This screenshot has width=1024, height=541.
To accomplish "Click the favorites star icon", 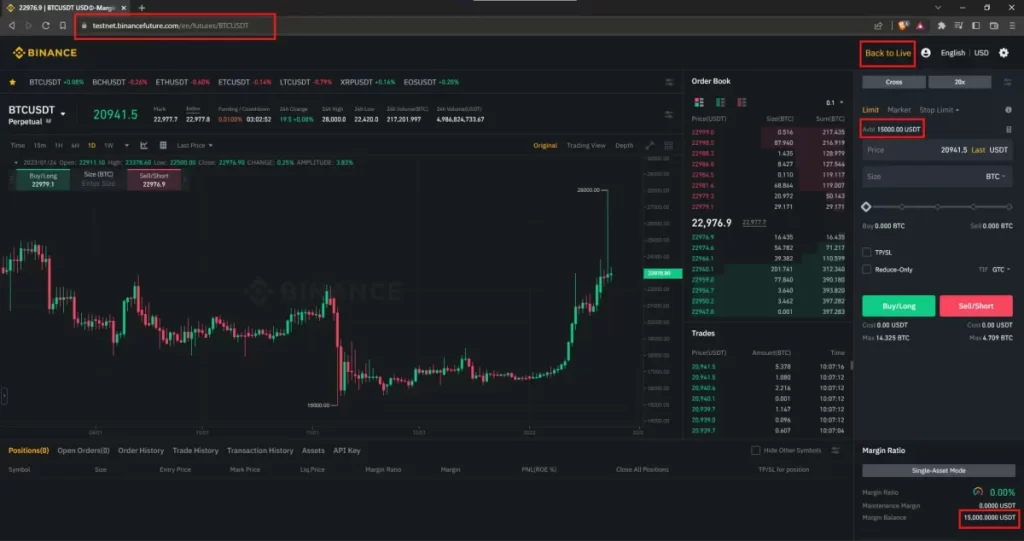I will tap(13, 82).
